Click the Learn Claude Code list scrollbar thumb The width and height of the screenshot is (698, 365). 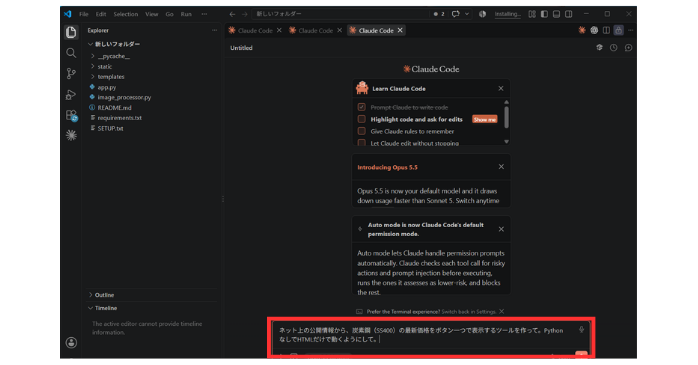[x=506, y=117]
